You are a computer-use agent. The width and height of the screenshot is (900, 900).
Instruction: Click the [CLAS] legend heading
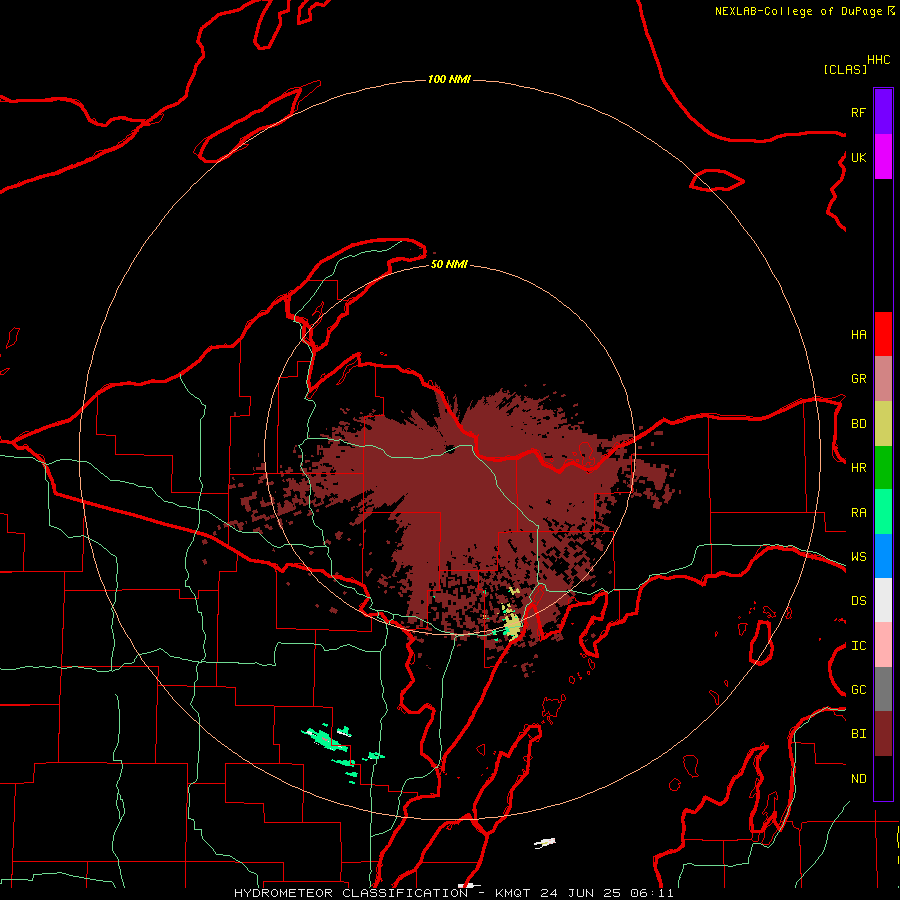pos(844,69)
